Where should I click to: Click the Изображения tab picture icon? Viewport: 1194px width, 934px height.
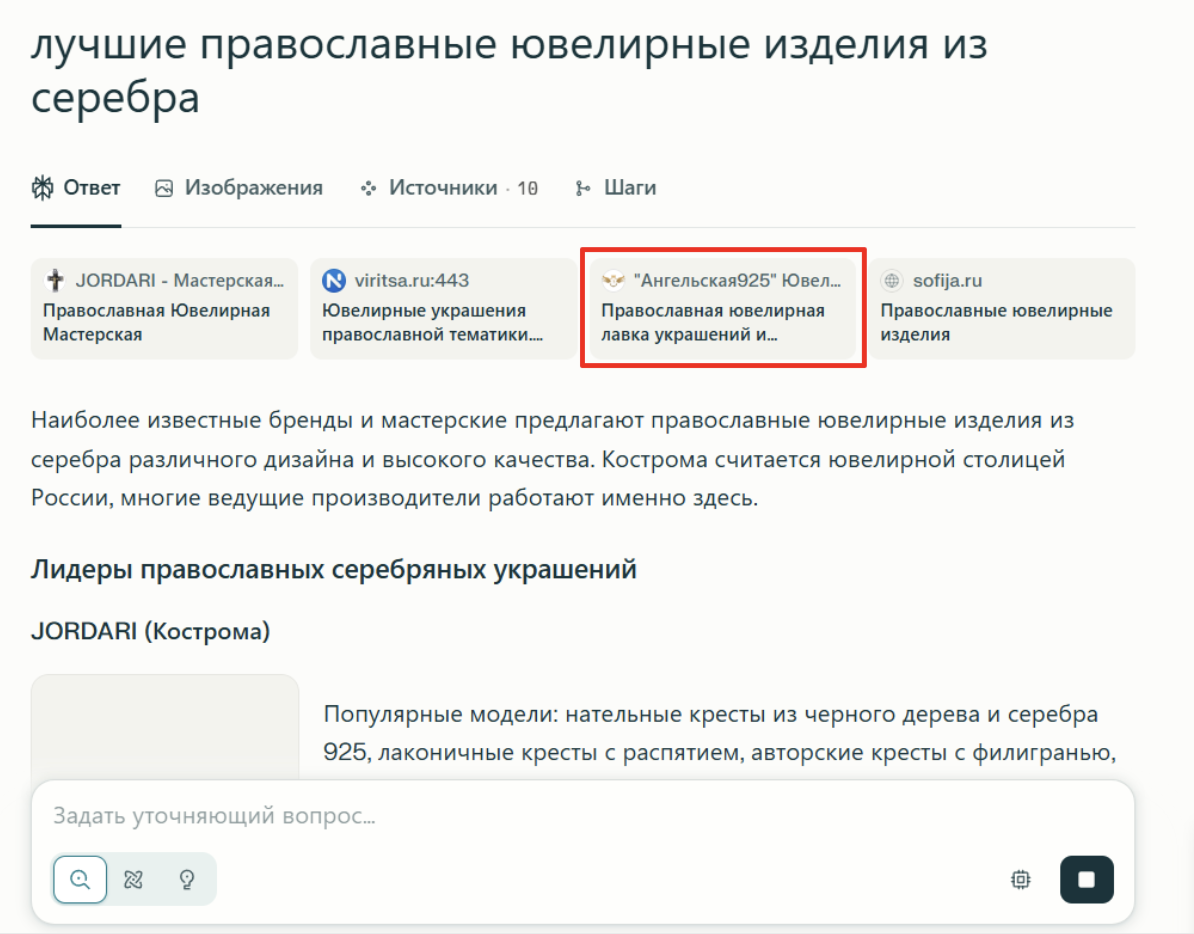[164, 188]
